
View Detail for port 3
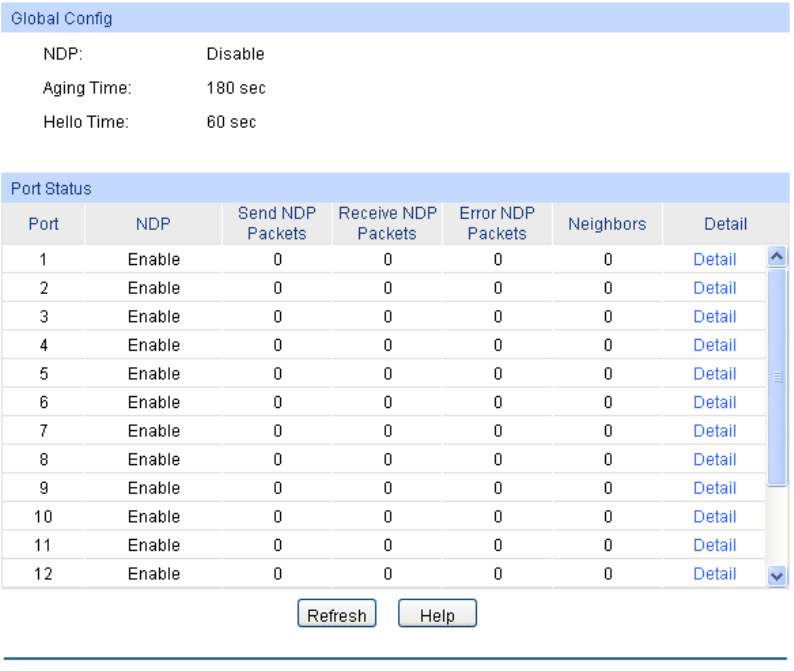pyautogui.click(x=714, y=317)
